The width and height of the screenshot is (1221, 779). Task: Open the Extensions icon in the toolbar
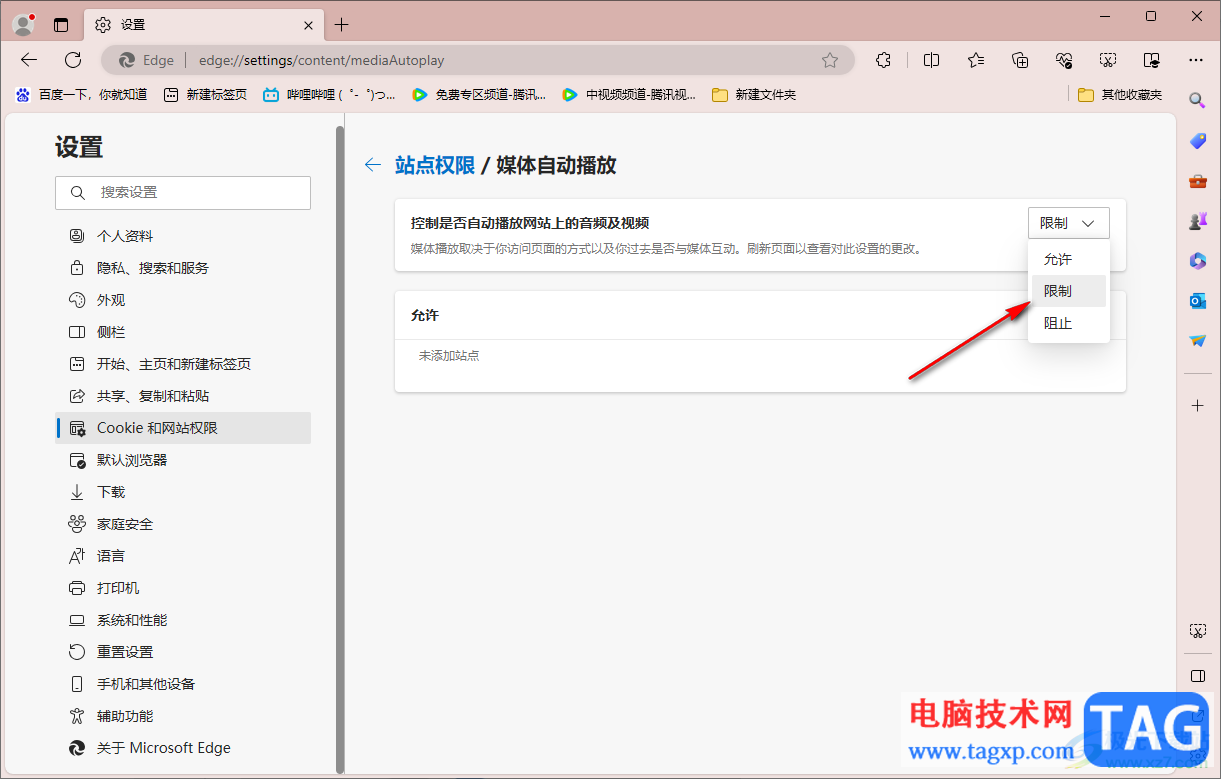[x=883, y=60]
